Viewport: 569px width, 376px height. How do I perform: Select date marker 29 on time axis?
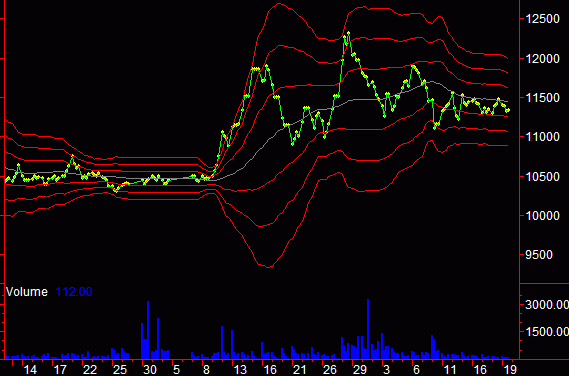click(359, 370)
